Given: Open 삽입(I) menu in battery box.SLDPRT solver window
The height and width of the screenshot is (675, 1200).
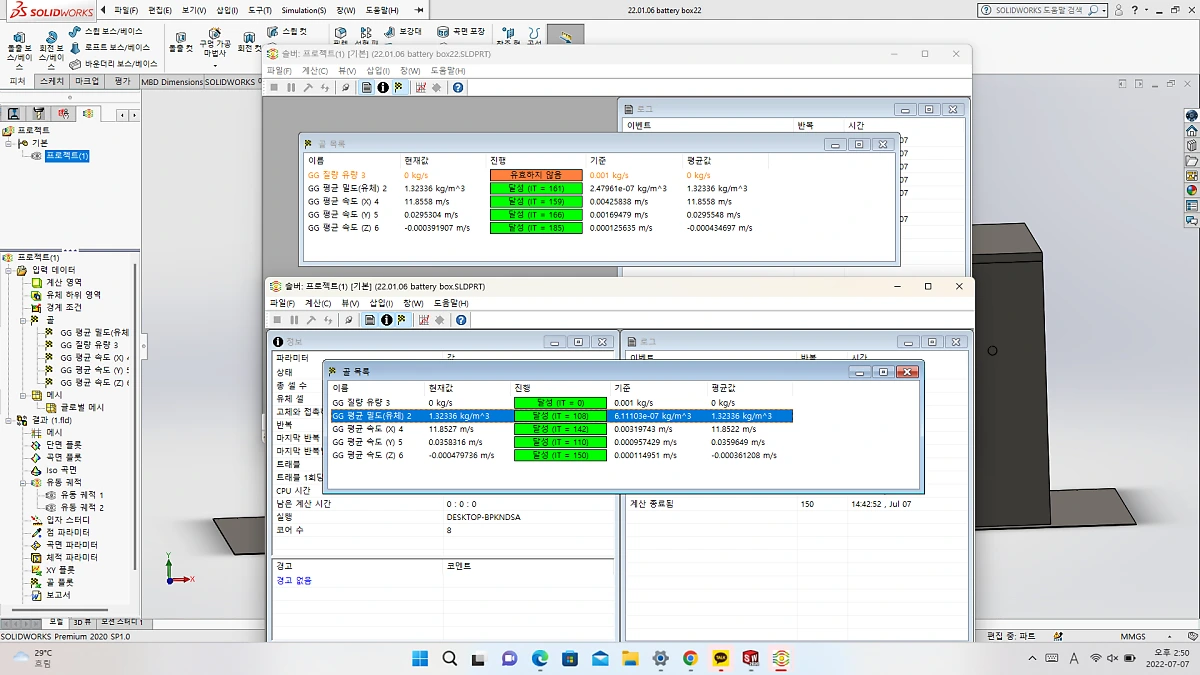Looking at the screenshot, I should (x=382, y=303).
